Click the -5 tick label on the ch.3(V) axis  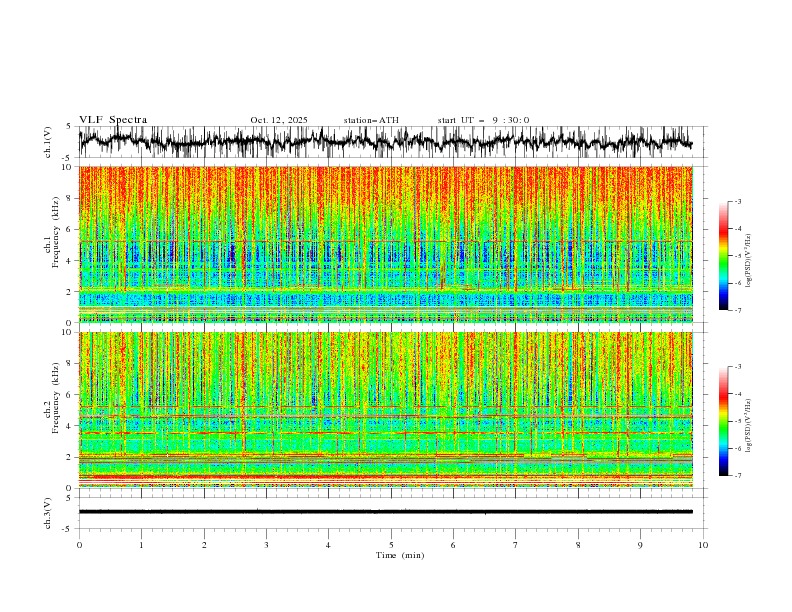coord(68,529)
